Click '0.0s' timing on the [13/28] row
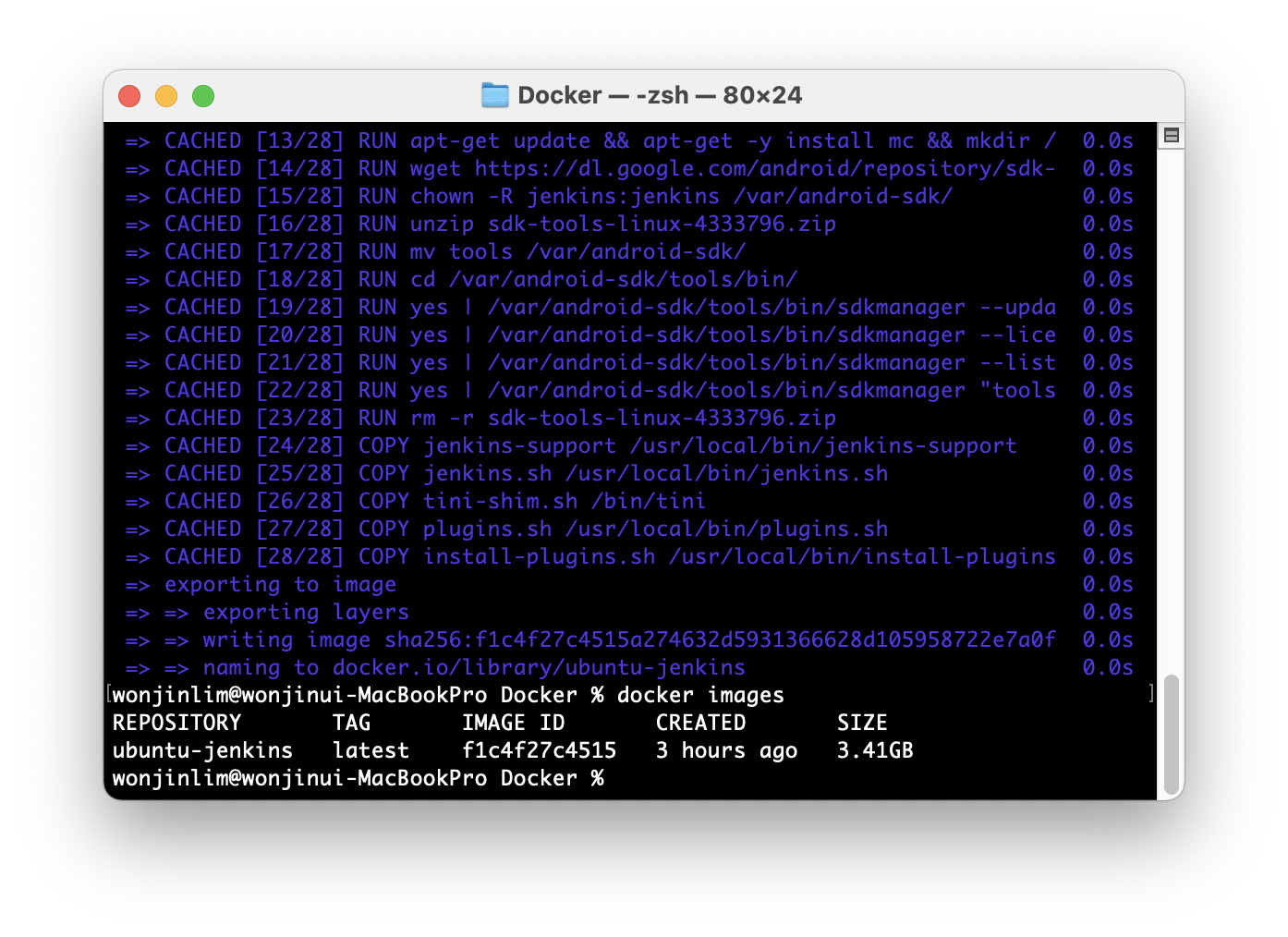 pos(1108,140)
